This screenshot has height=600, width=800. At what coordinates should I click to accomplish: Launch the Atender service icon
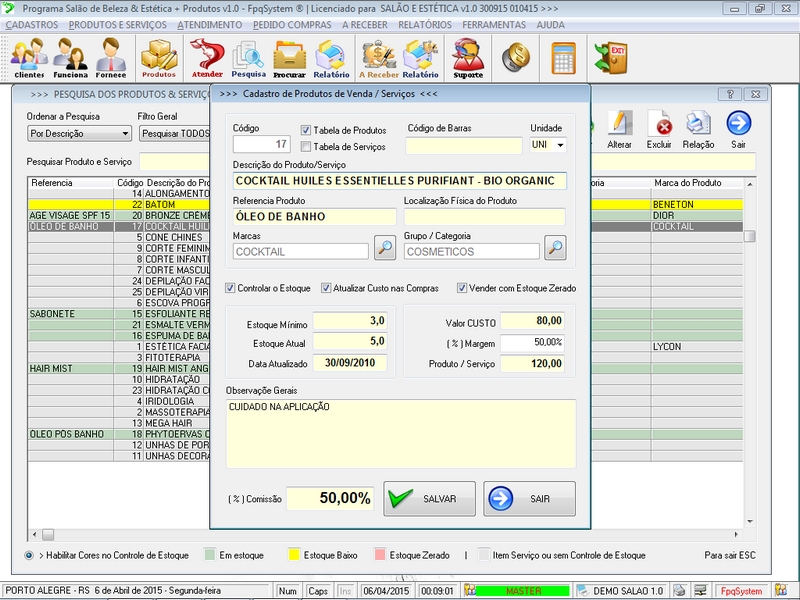207,58
